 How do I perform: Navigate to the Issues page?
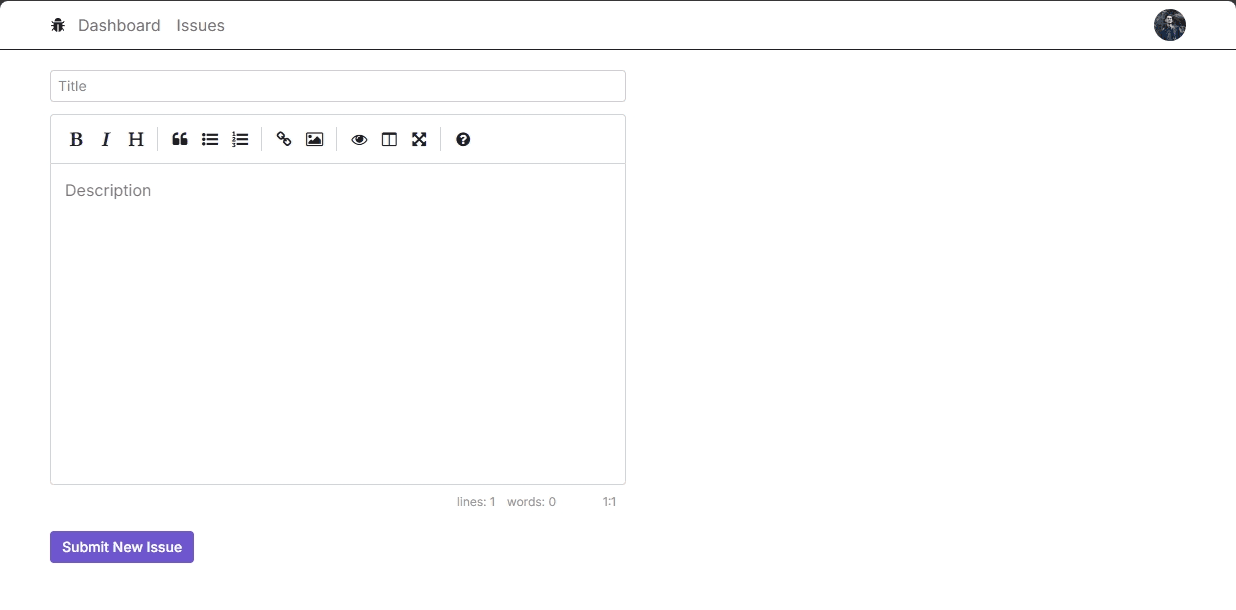pos(200,25)
